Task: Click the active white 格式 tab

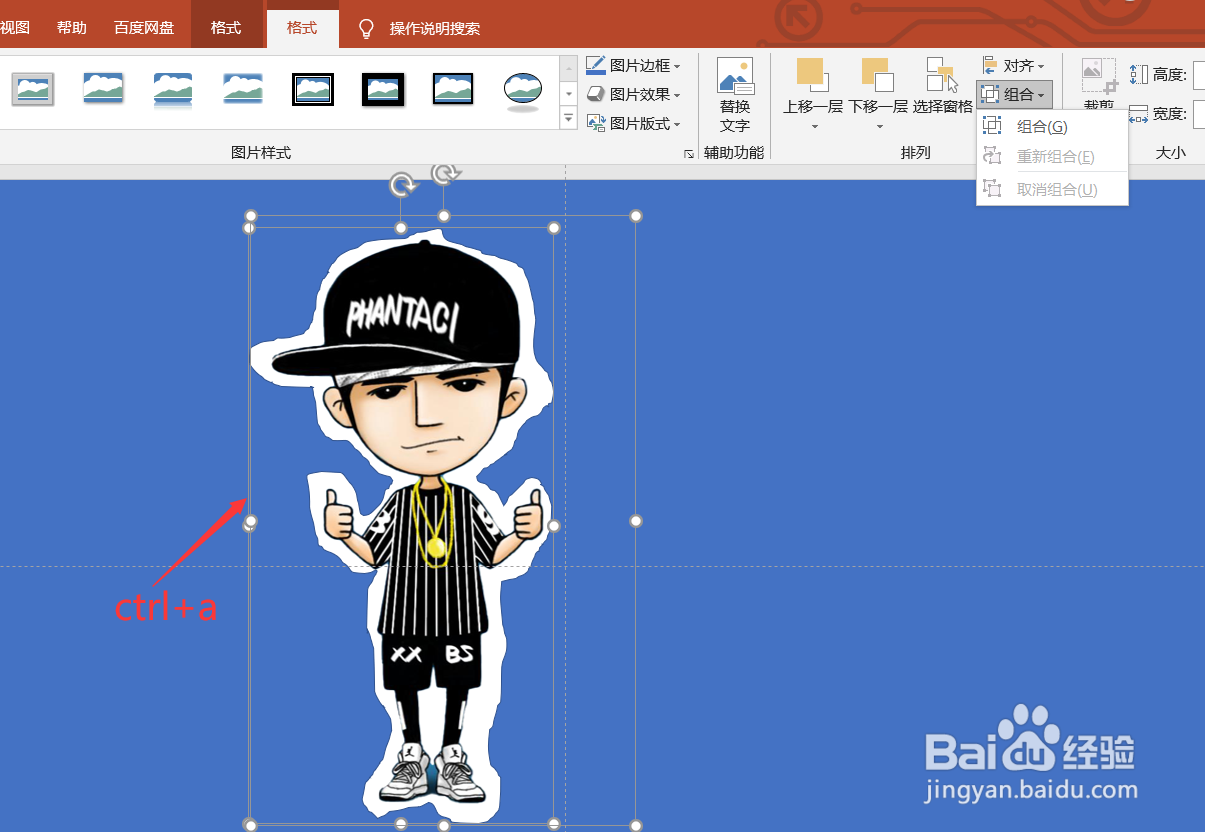Action: (302, 28)
